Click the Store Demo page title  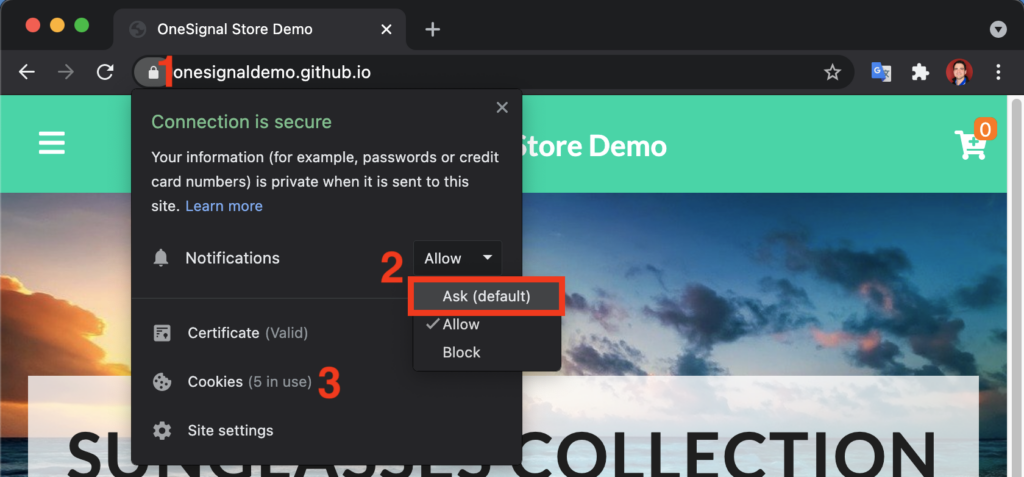click(594, 145)
